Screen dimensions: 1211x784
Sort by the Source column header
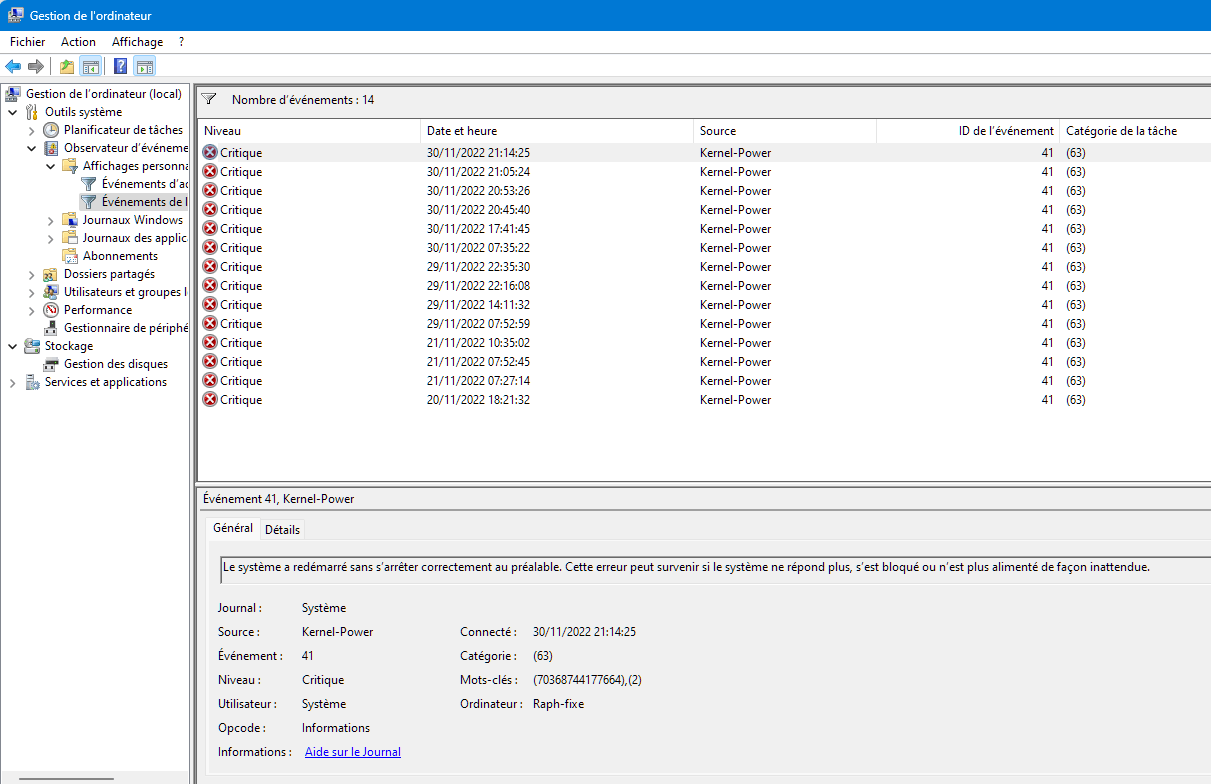click(x=785, y=131)
